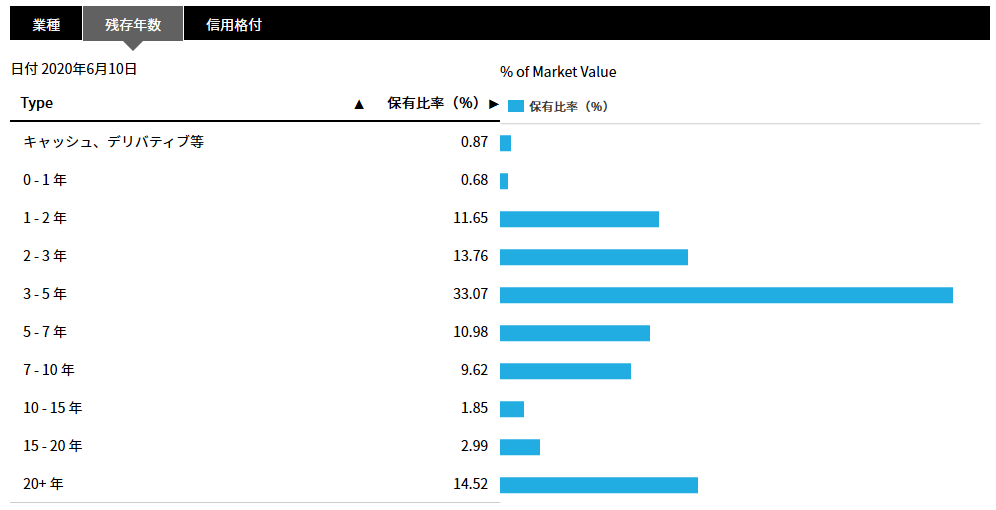The height and width of the screenshot is (510, 996).
Task: Click the 保有比率（%） column header
Action: [x=433, y=103]
